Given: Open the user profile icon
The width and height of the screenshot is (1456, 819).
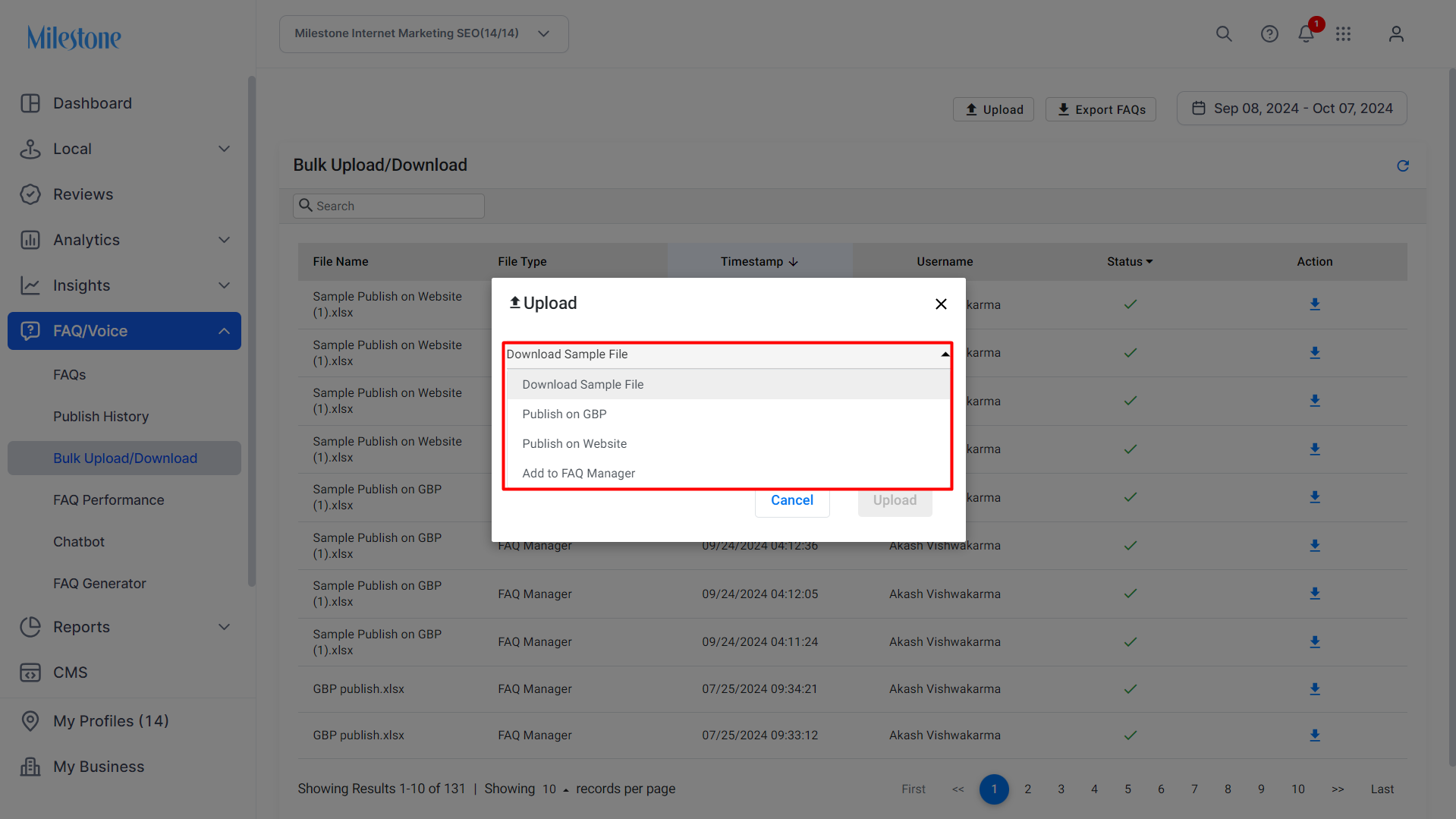Looking at the screenshot, I should tap(1396, 34).
